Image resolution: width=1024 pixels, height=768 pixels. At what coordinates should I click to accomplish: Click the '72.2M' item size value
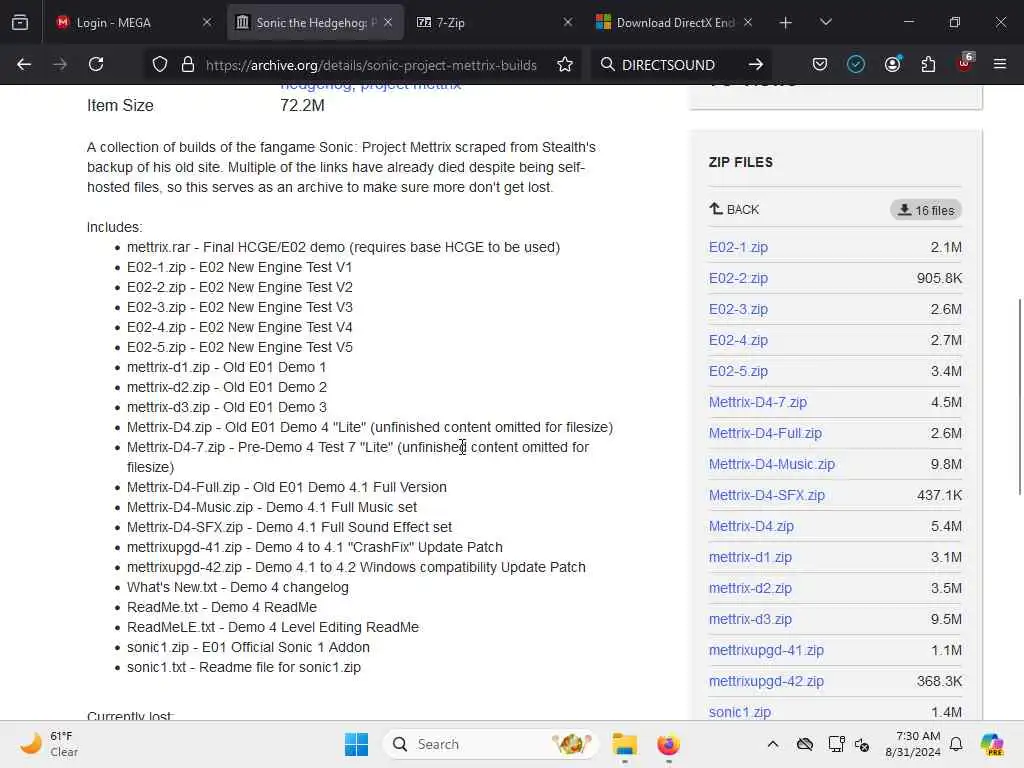click(302, 105)
